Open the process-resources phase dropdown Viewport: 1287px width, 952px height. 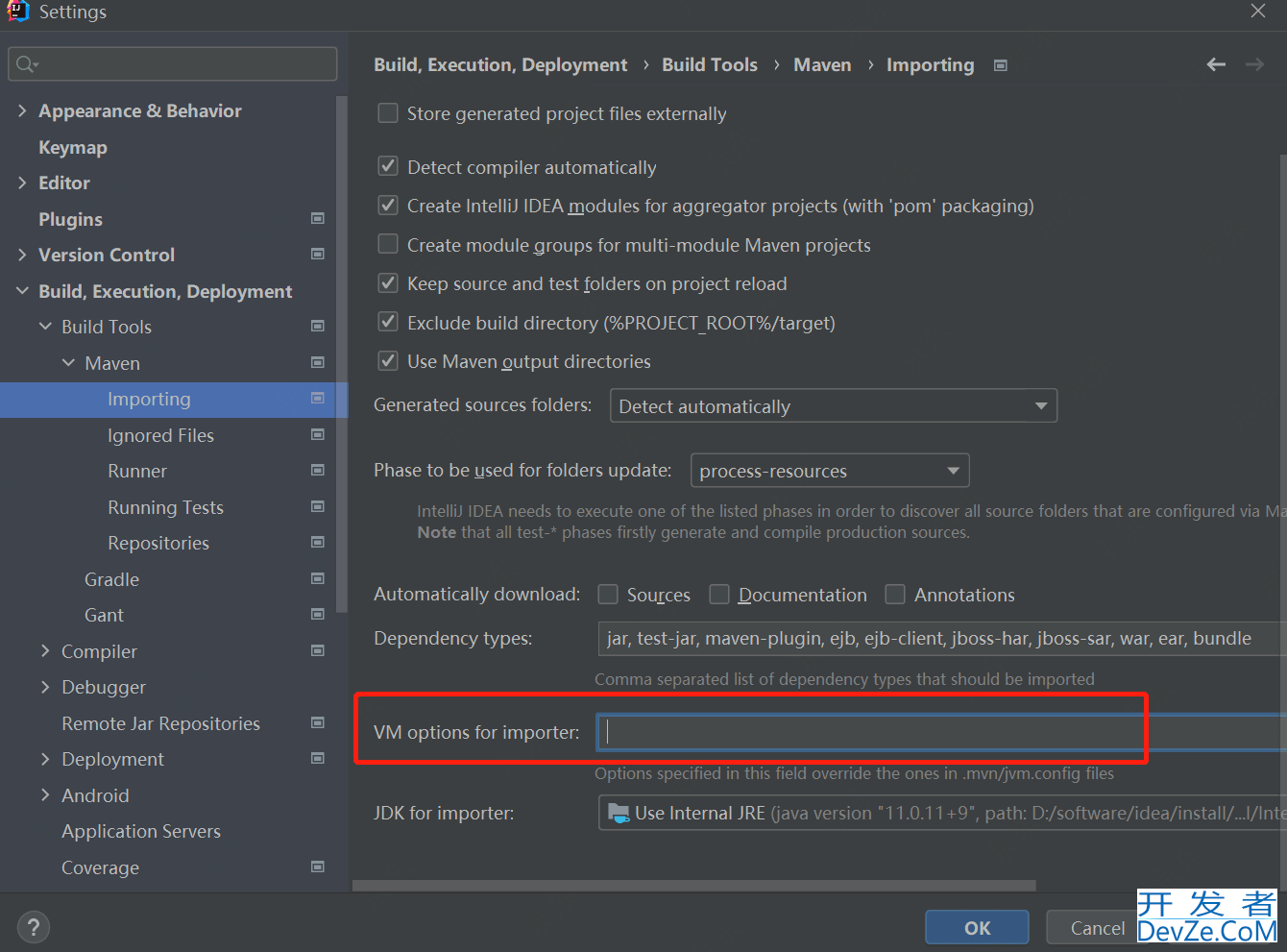(x=830, y=471)
